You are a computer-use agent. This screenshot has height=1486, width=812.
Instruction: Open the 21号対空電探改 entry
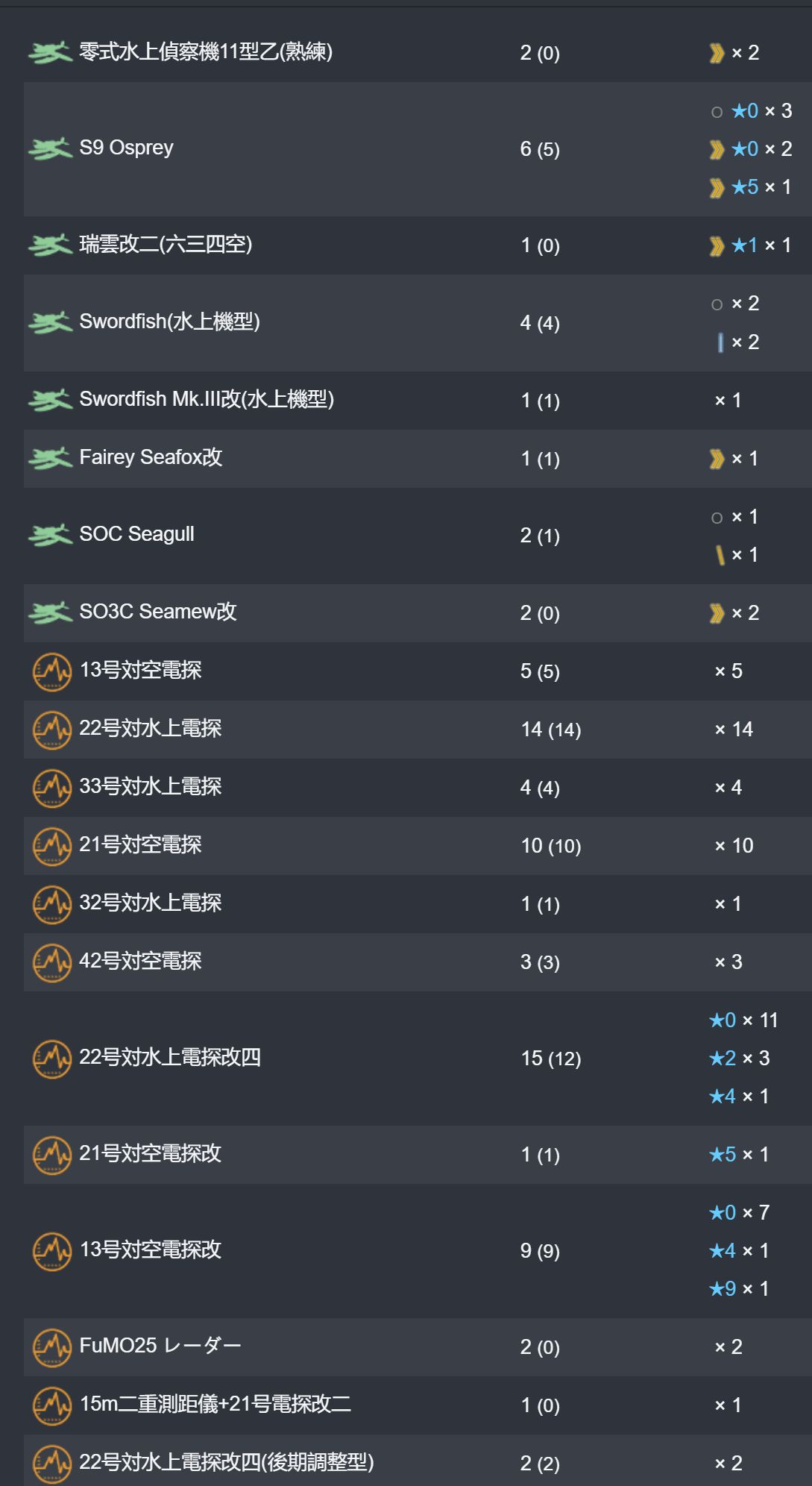coord(418,1155)
